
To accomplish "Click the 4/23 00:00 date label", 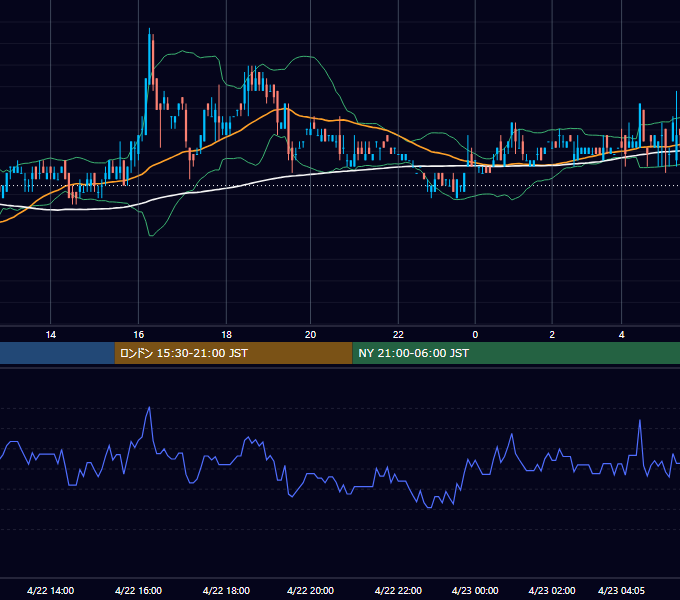I will pos(475,590).
